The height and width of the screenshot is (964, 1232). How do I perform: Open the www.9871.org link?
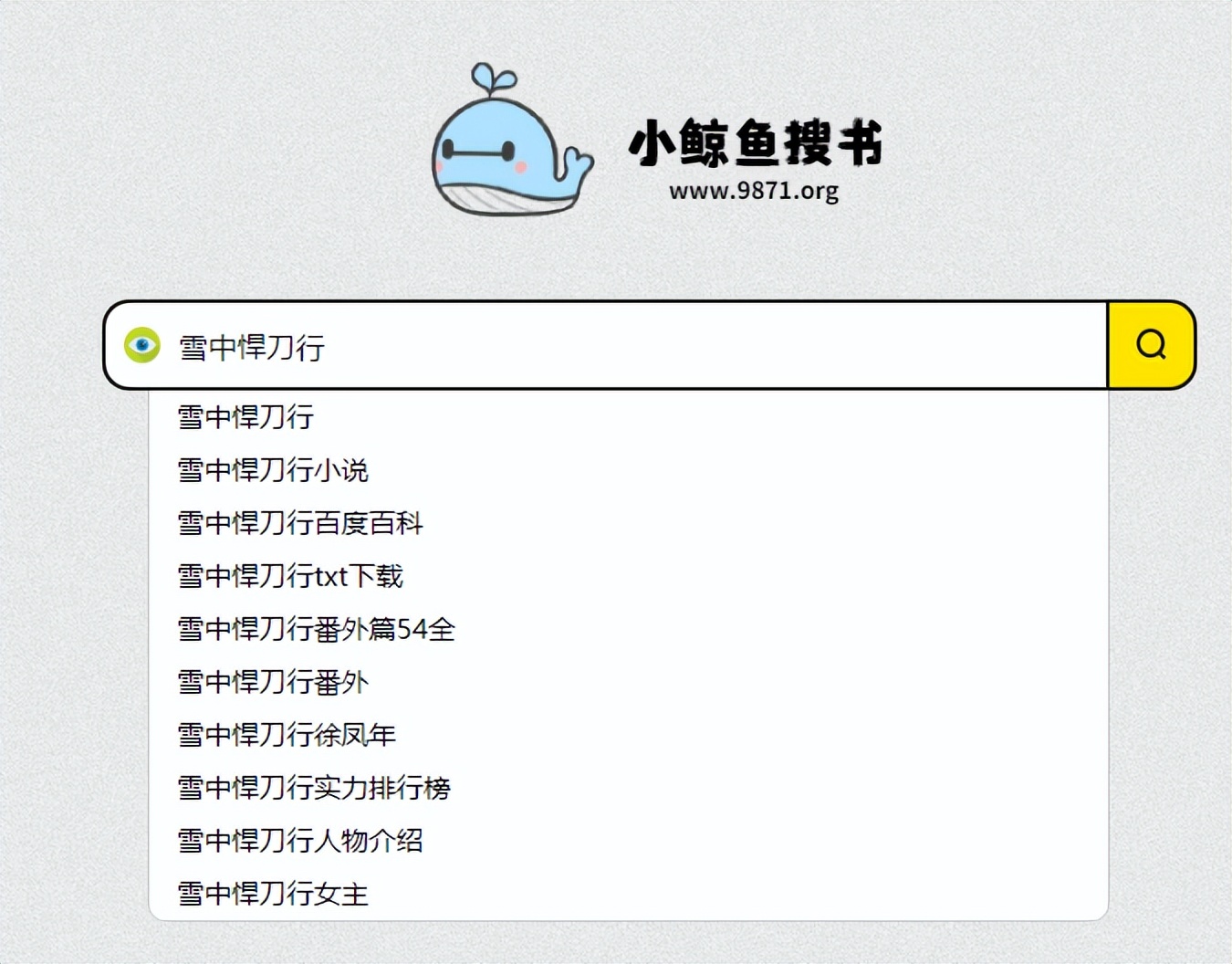754,191
